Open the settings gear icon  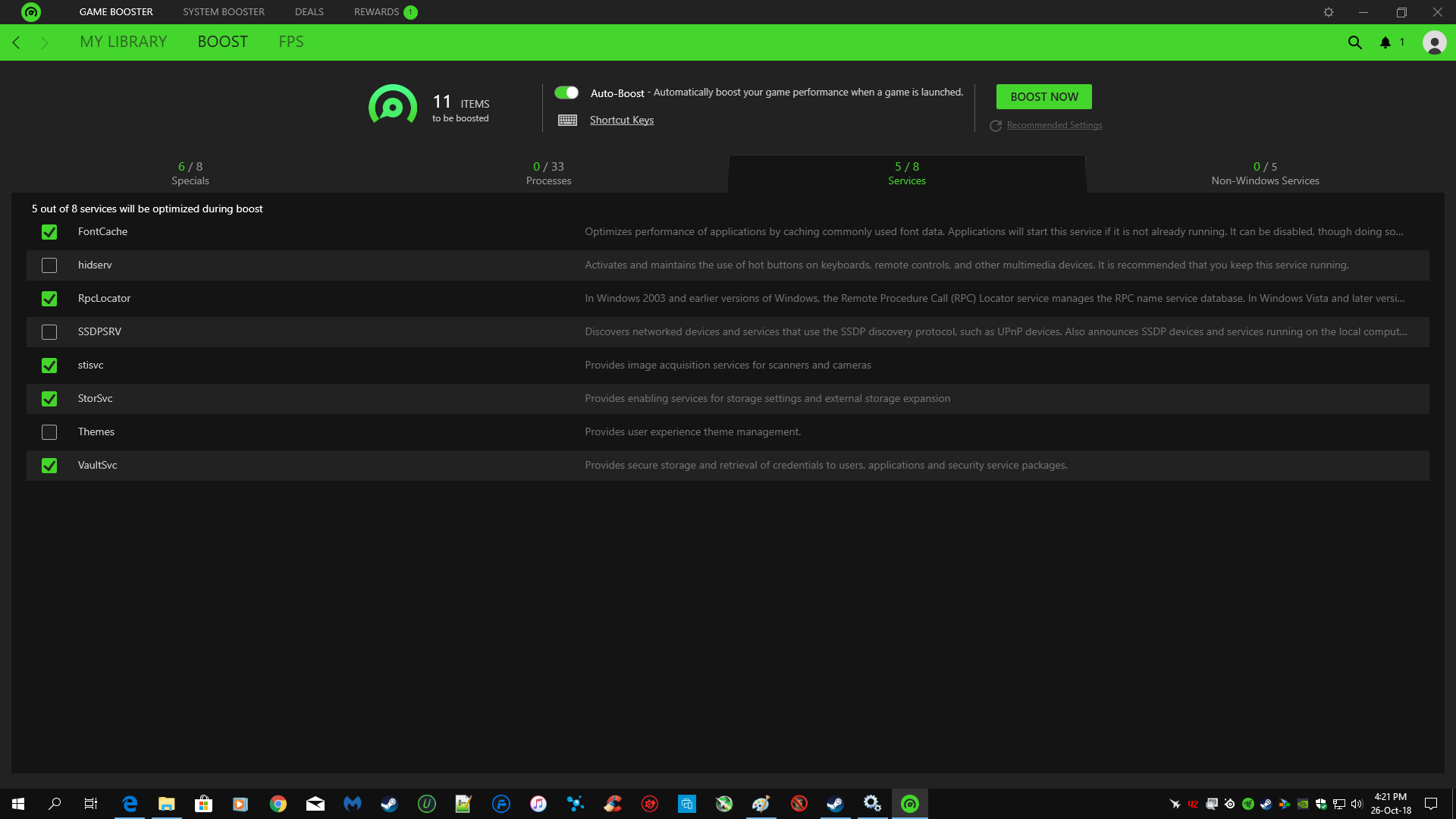point(1329,12)
